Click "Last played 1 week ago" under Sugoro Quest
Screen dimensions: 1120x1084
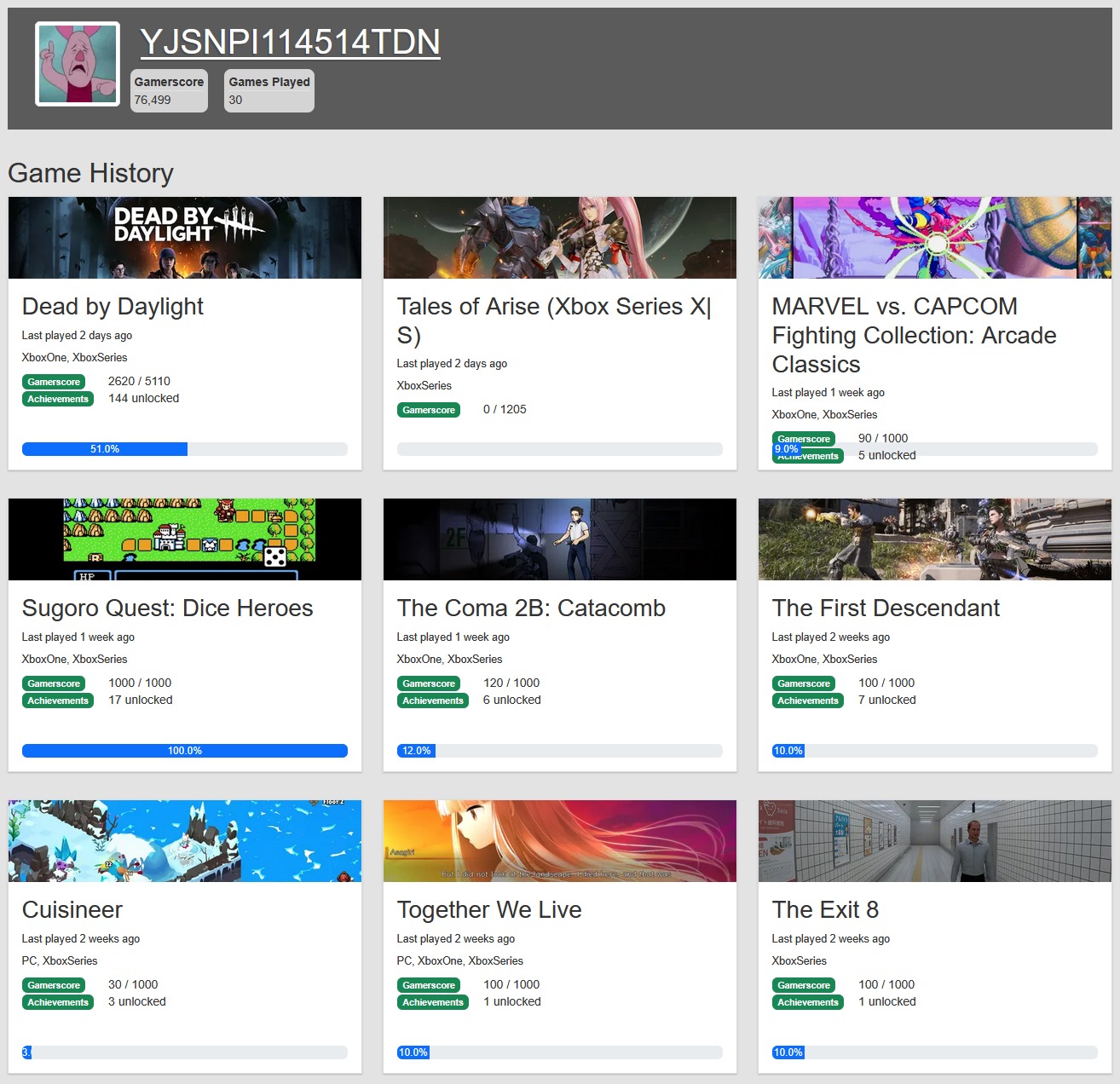coord(78,637)
